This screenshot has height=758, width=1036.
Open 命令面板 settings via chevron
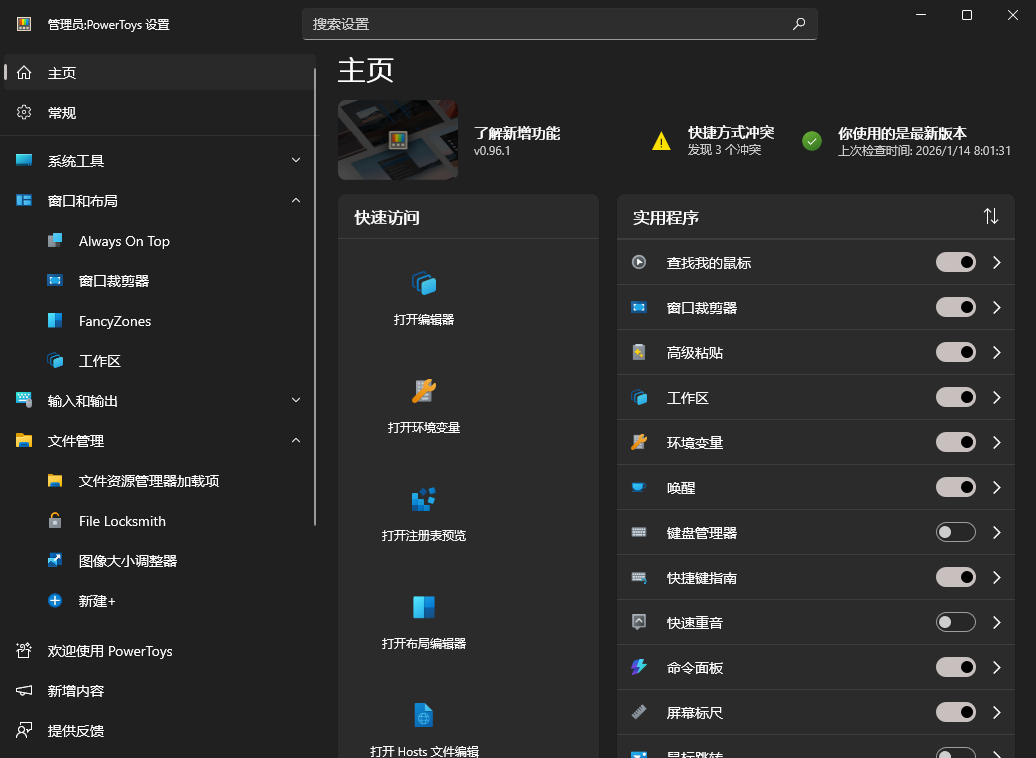(997, 667)
